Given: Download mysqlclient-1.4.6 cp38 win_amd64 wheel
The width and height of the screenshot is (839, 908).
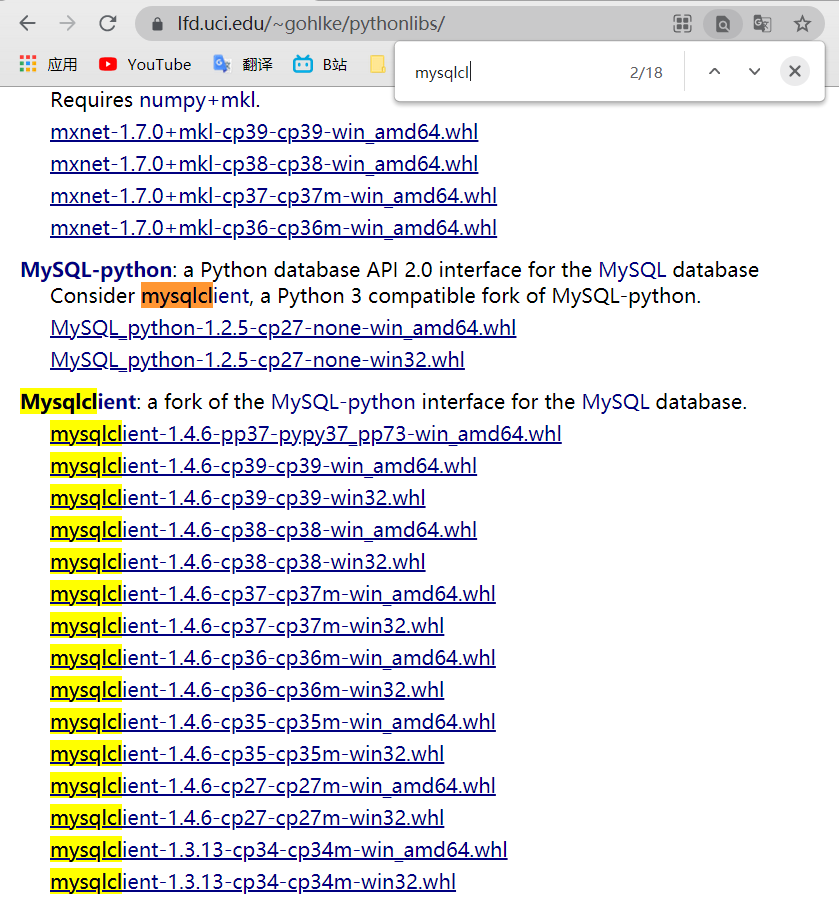Looking at the screenshot, I should pos(263,530).
